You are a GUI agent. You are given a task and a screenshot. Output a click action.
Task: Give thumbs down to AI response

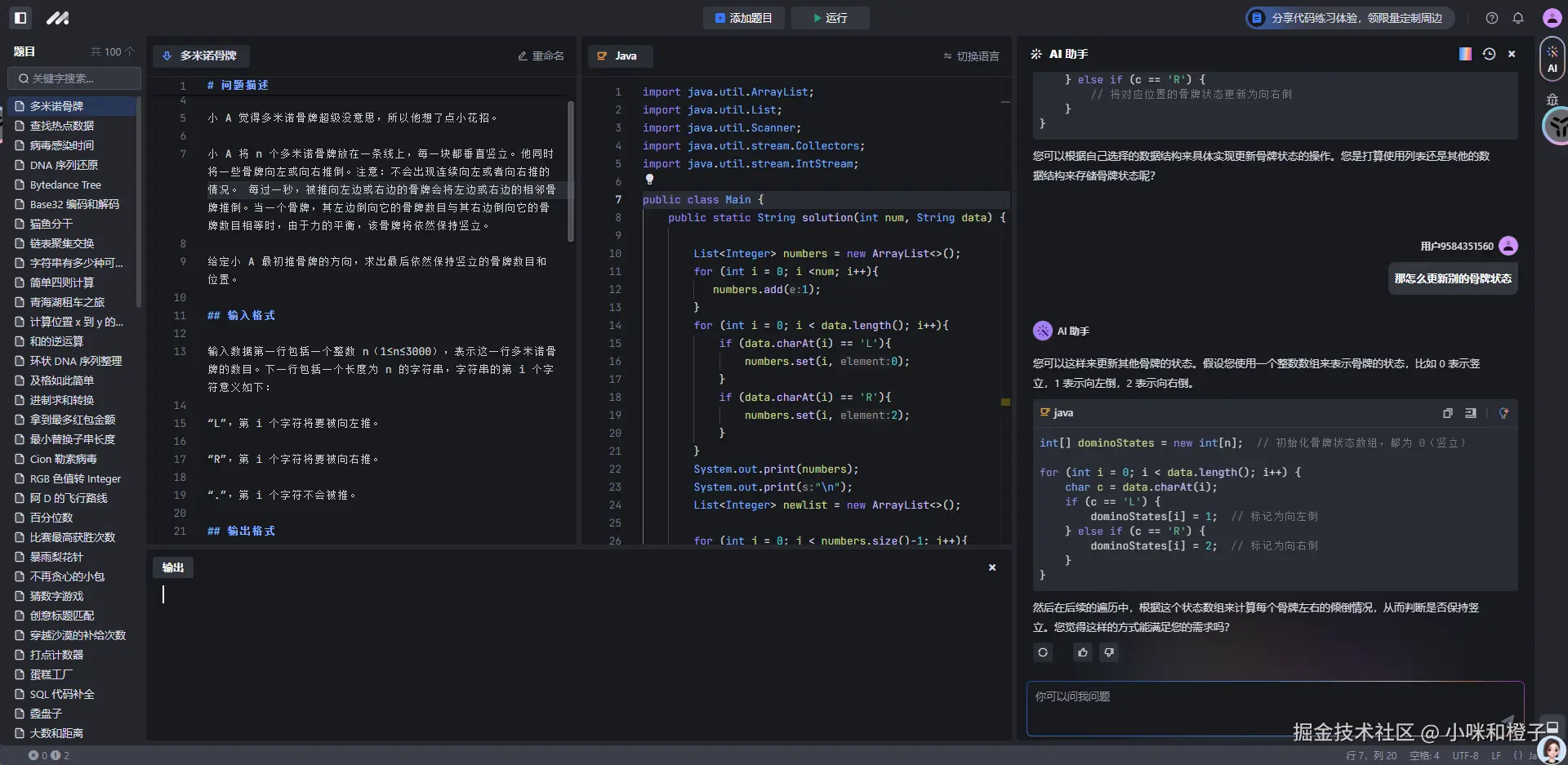[1108, 652]
